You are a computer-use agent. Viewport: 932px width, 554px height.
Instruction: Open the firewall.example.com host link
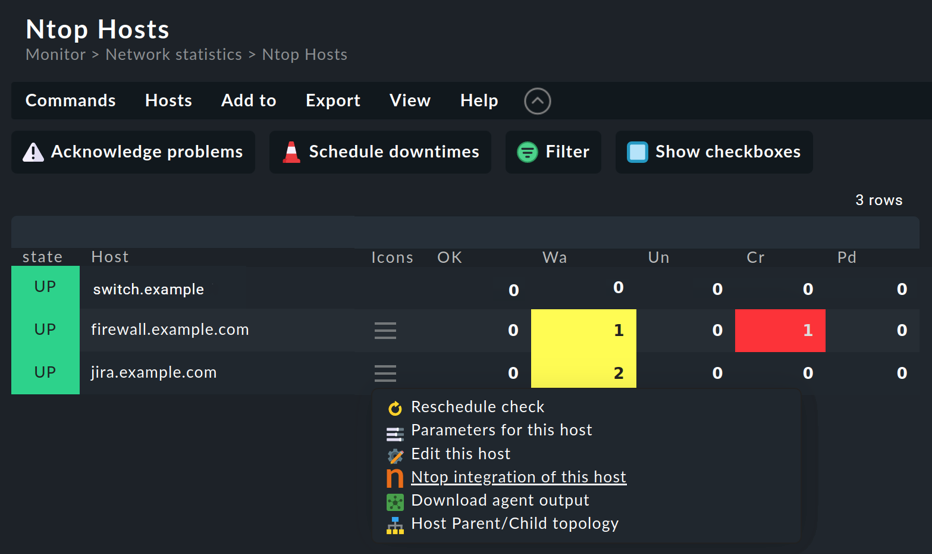[170, 329]
